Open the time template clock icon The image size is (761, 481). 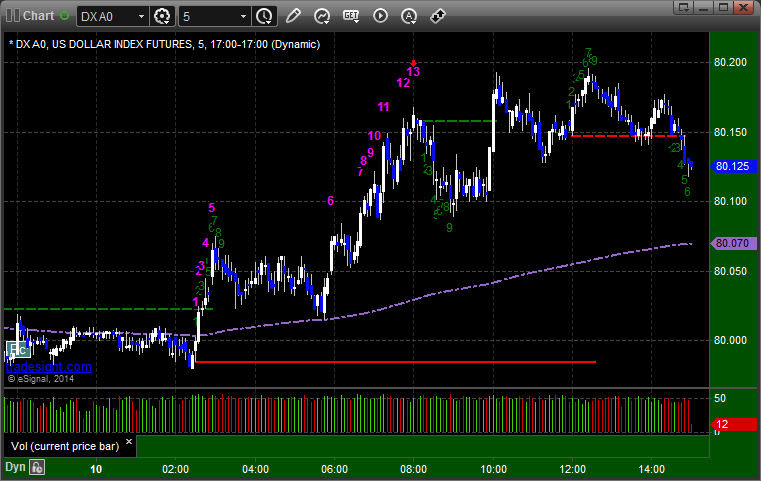point(265,16)
